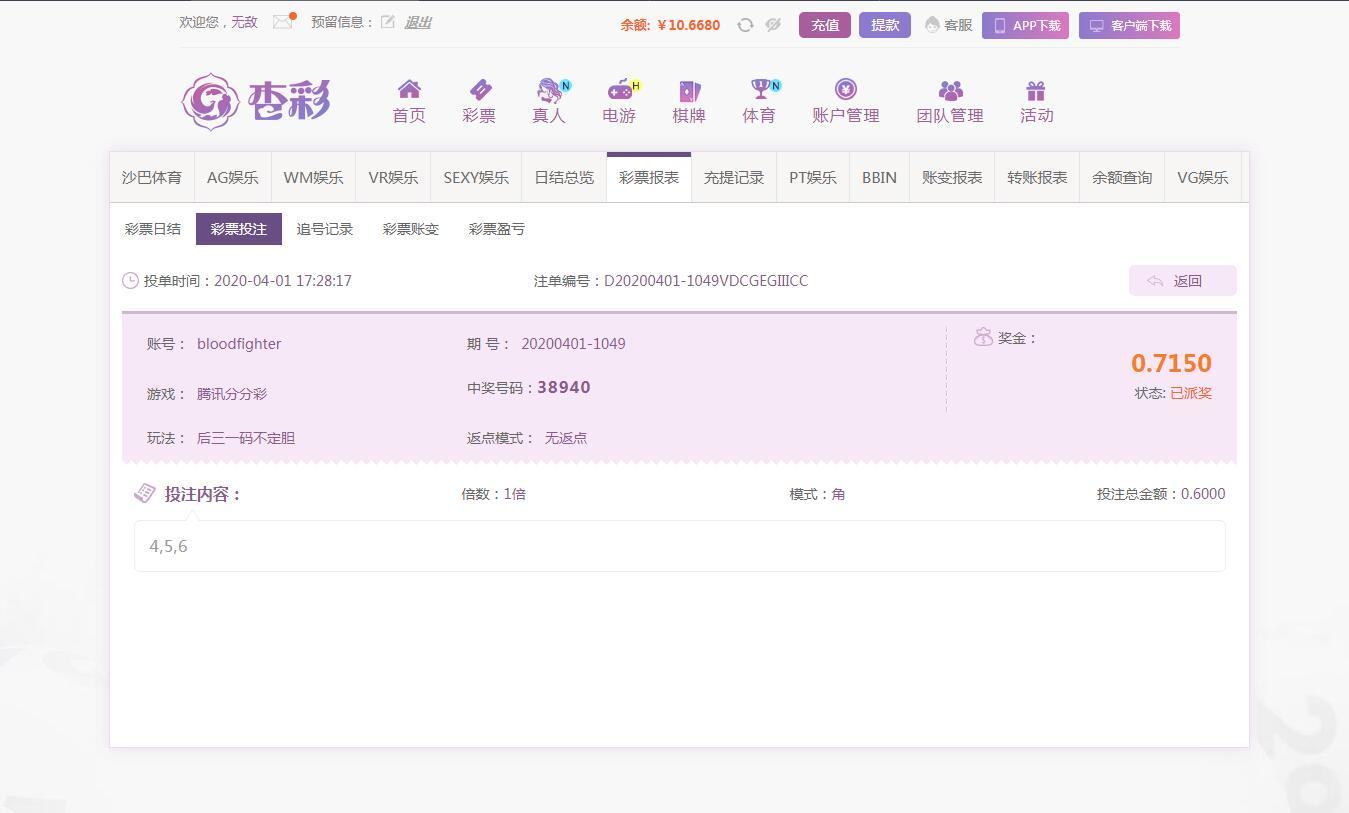Viewport: 1349px width, 813px height.
Task: Select the 追号记录 sub-tab
Action: click(325, 229)
